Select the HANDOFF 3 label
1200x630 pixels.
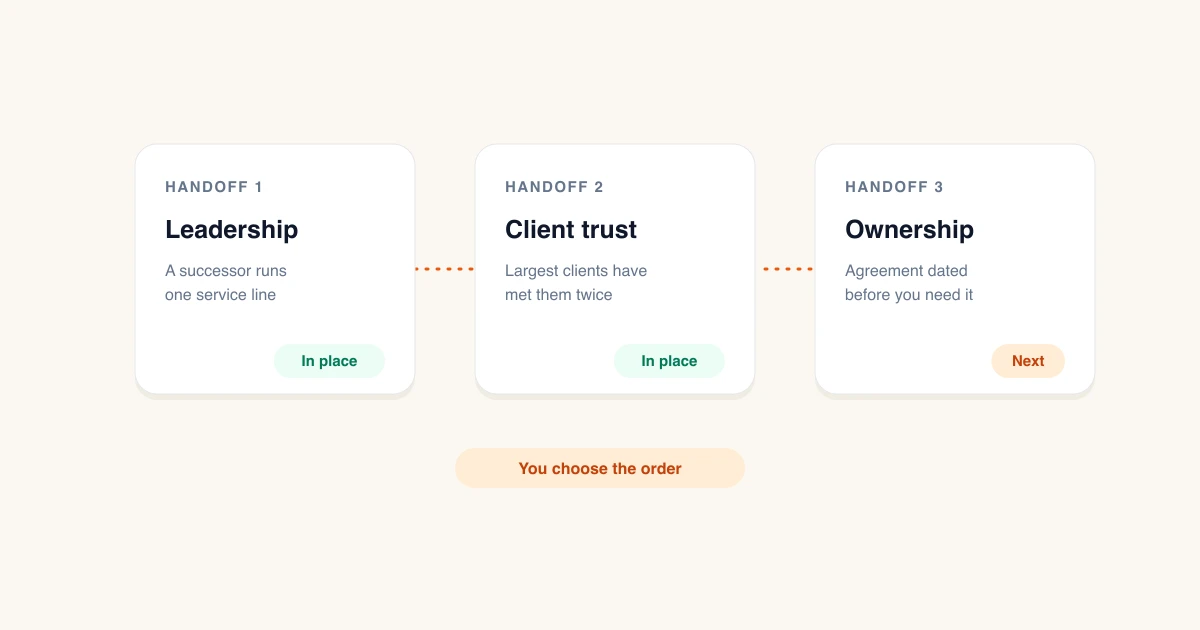tap(894, 187)
